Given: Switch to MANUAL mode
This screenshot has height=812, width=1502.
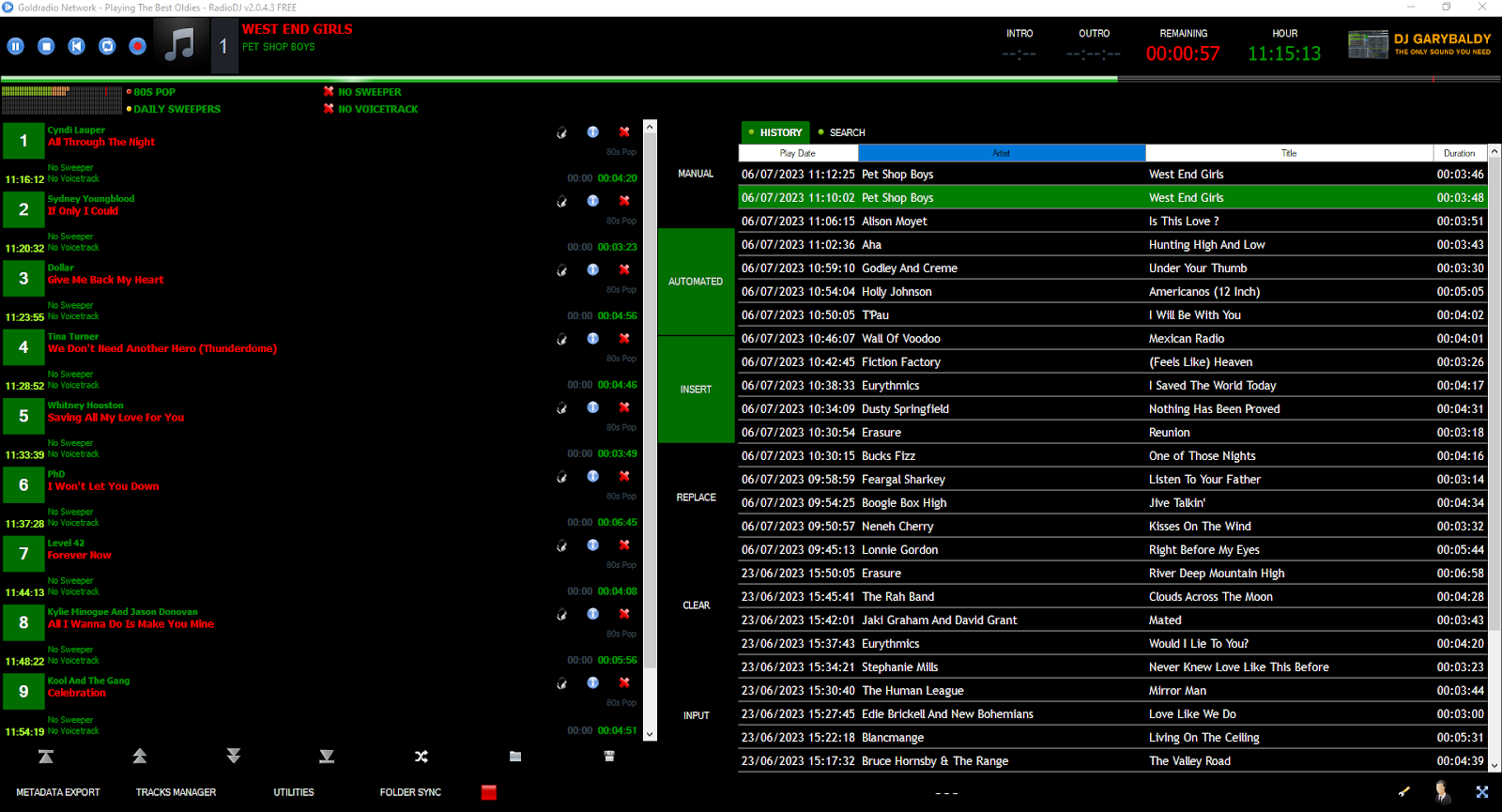Looking at the screenshot, I should coord(696,174).
